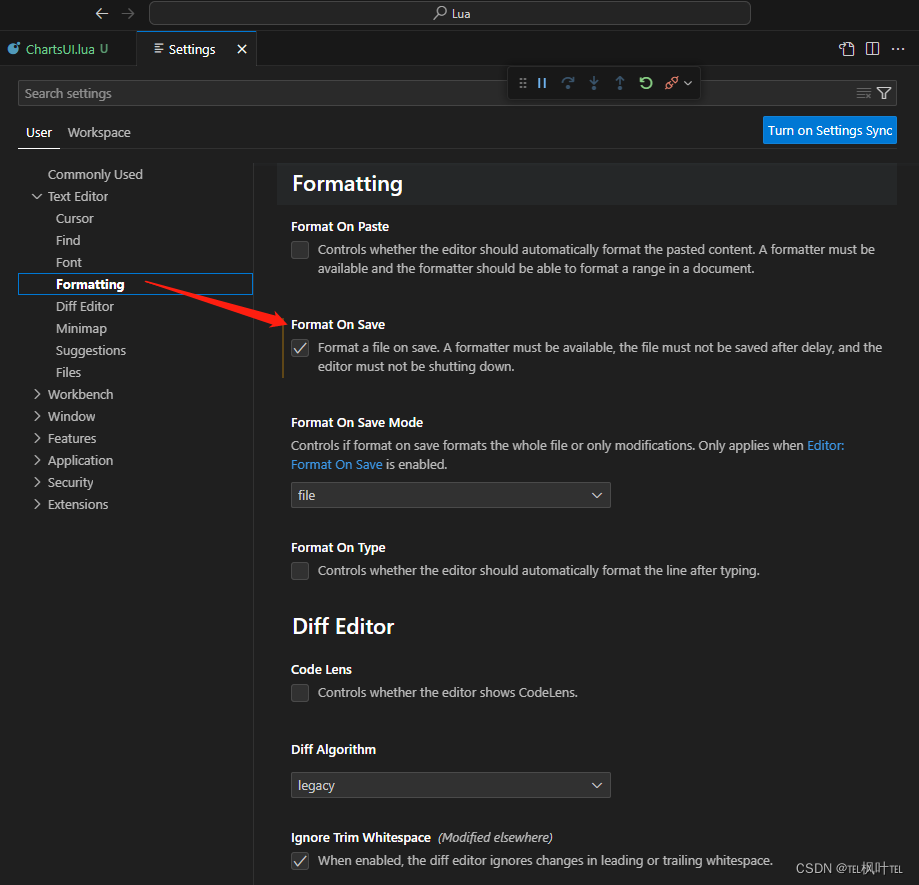Enable the Format On Type checkbox
Image resolution: width=919 pixels, height=885 pixels.
point(300,571)
